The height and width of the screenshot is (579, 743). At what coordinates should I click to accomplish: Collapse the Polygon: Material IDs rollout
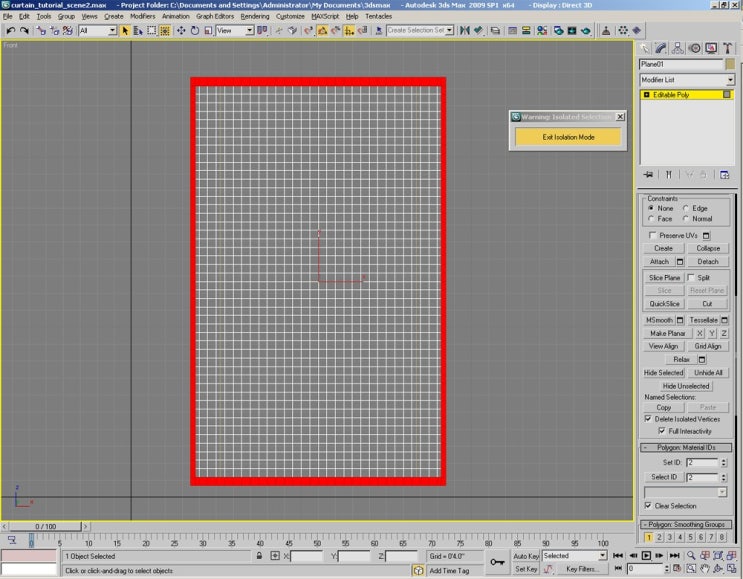tap(688, 448)
